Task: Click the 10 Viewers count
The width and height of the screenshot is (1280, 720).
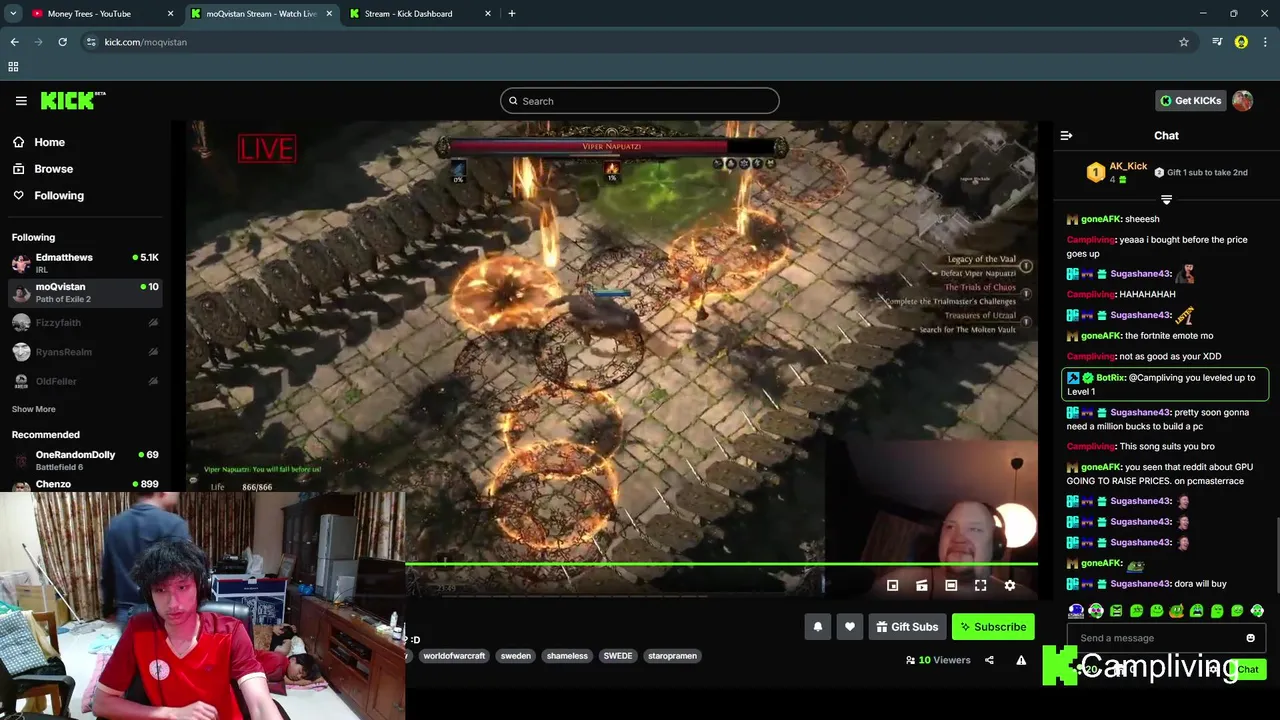Action: click(x=938, y=660)
